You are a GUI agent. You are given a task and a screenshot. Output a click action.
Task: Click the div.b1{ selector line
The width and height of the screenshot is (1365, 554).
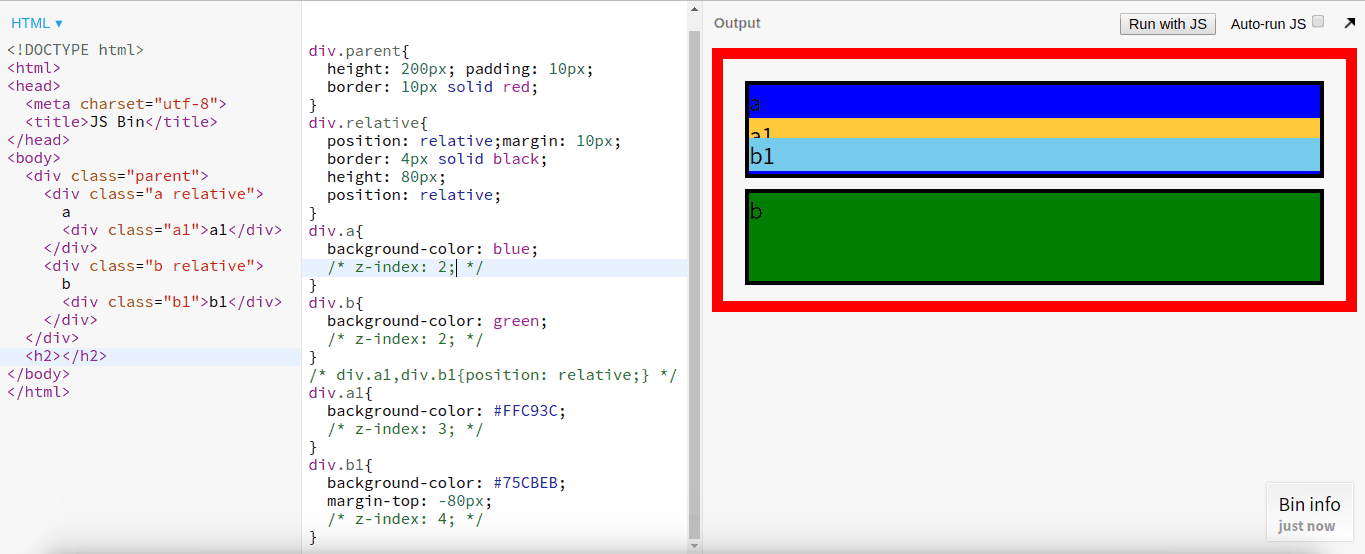tap(341, 465)
